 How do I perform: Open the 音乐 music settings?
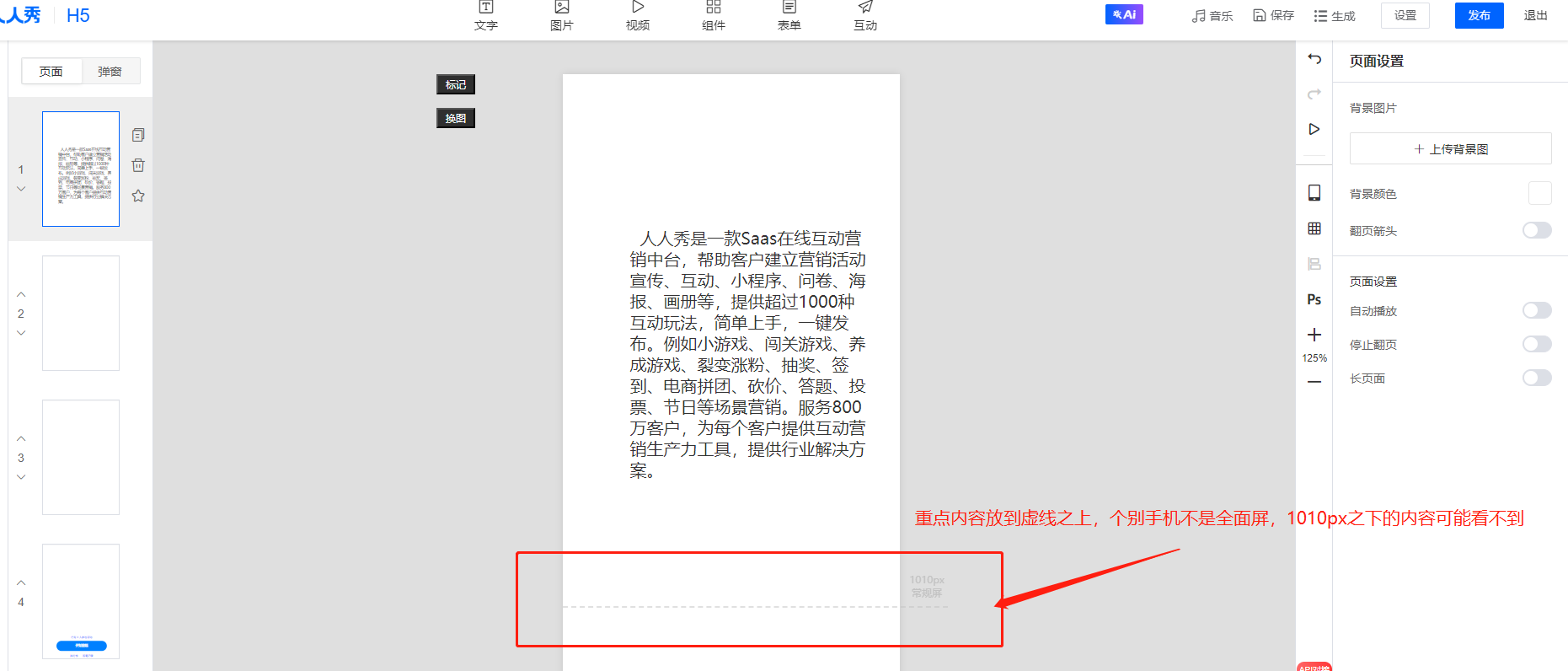coord(1212,15)
